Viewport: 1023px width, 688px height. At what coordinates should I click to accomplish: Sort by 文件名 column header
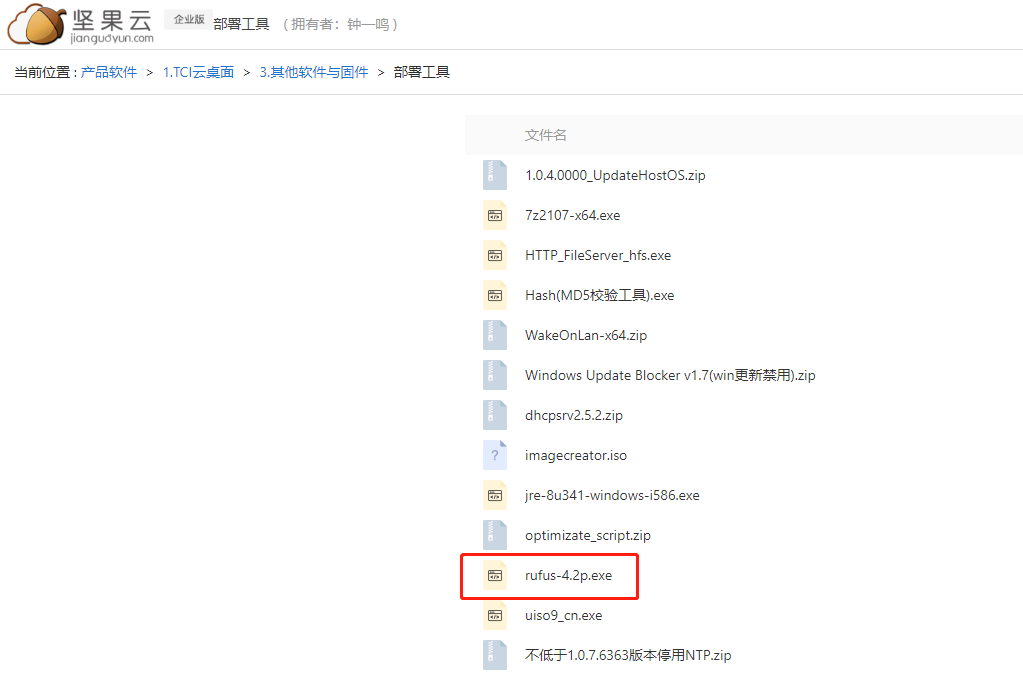tap(545, 135)
